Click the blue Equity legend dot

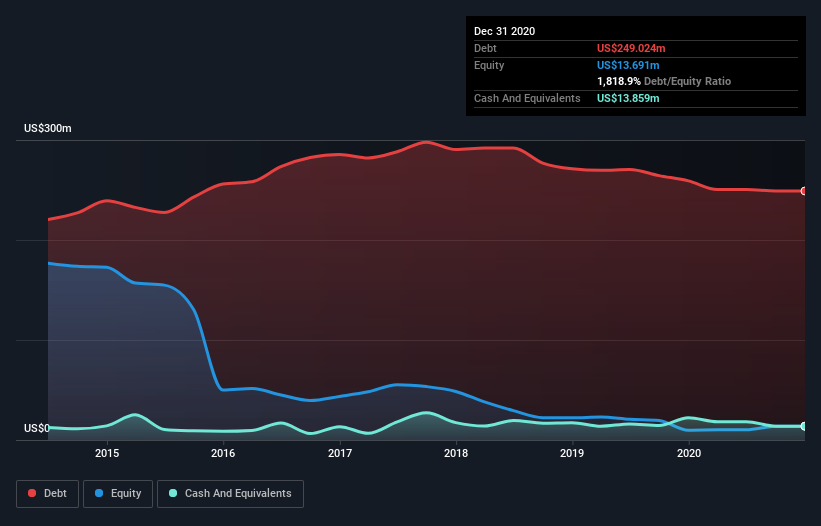point(99,493)
